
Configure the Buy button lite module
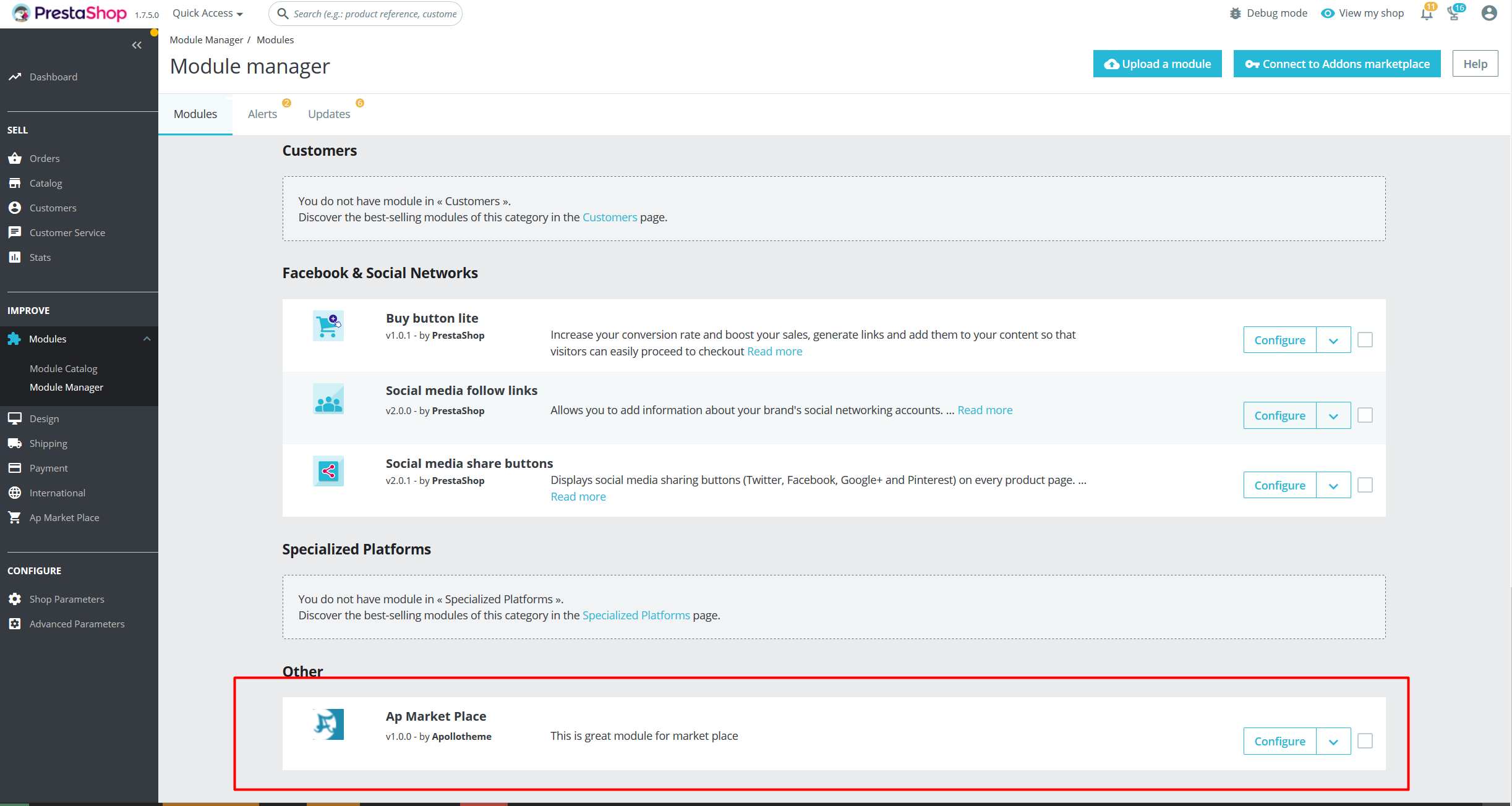(x=1279, y=340)
